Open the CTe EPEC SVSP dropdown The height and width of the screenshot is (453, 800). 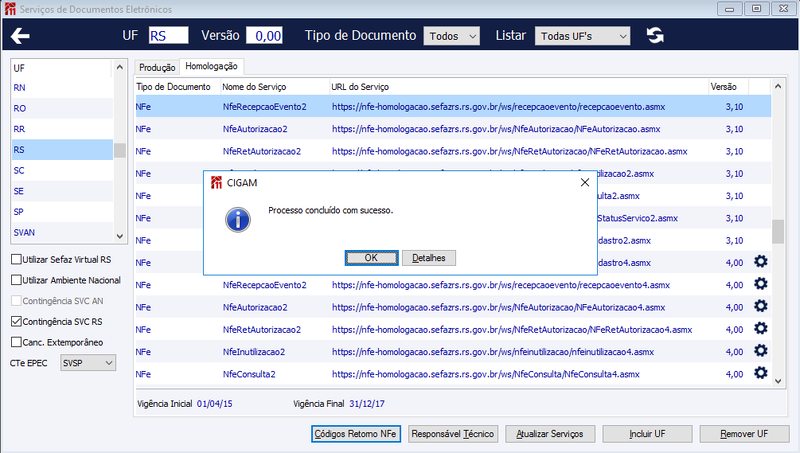(x=88, y=363)
